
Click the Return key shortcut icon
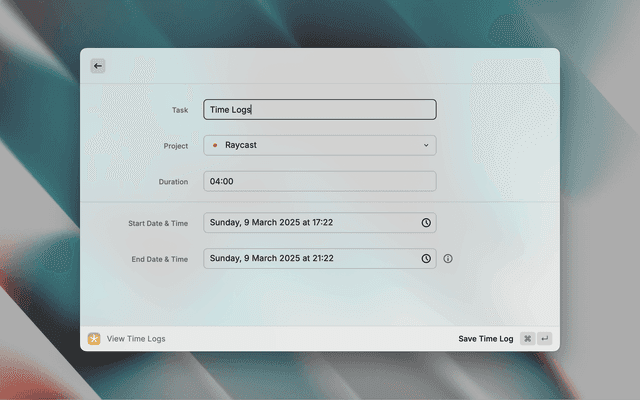point(545,339)
